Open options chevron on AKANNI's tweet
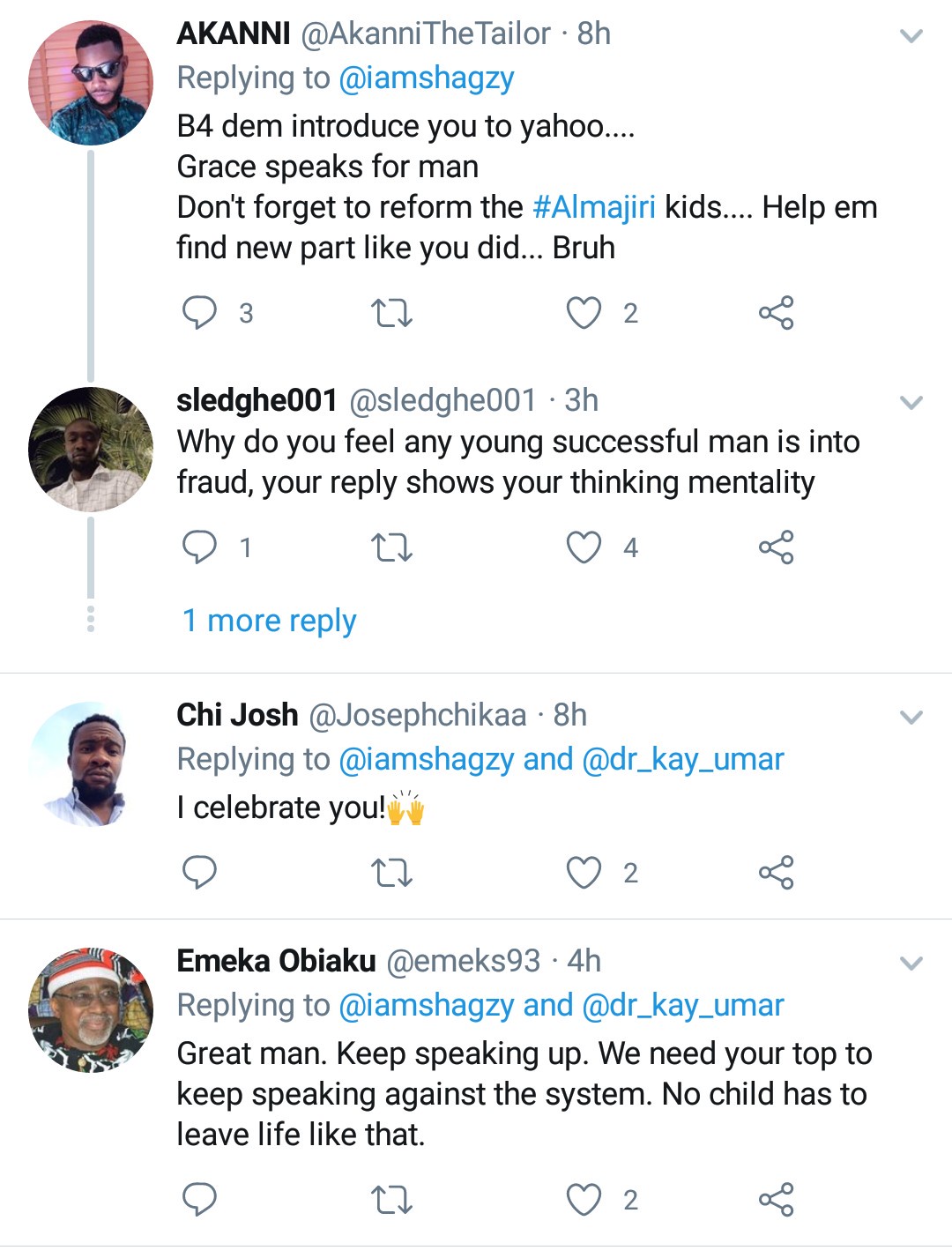 tap(911, 36)
